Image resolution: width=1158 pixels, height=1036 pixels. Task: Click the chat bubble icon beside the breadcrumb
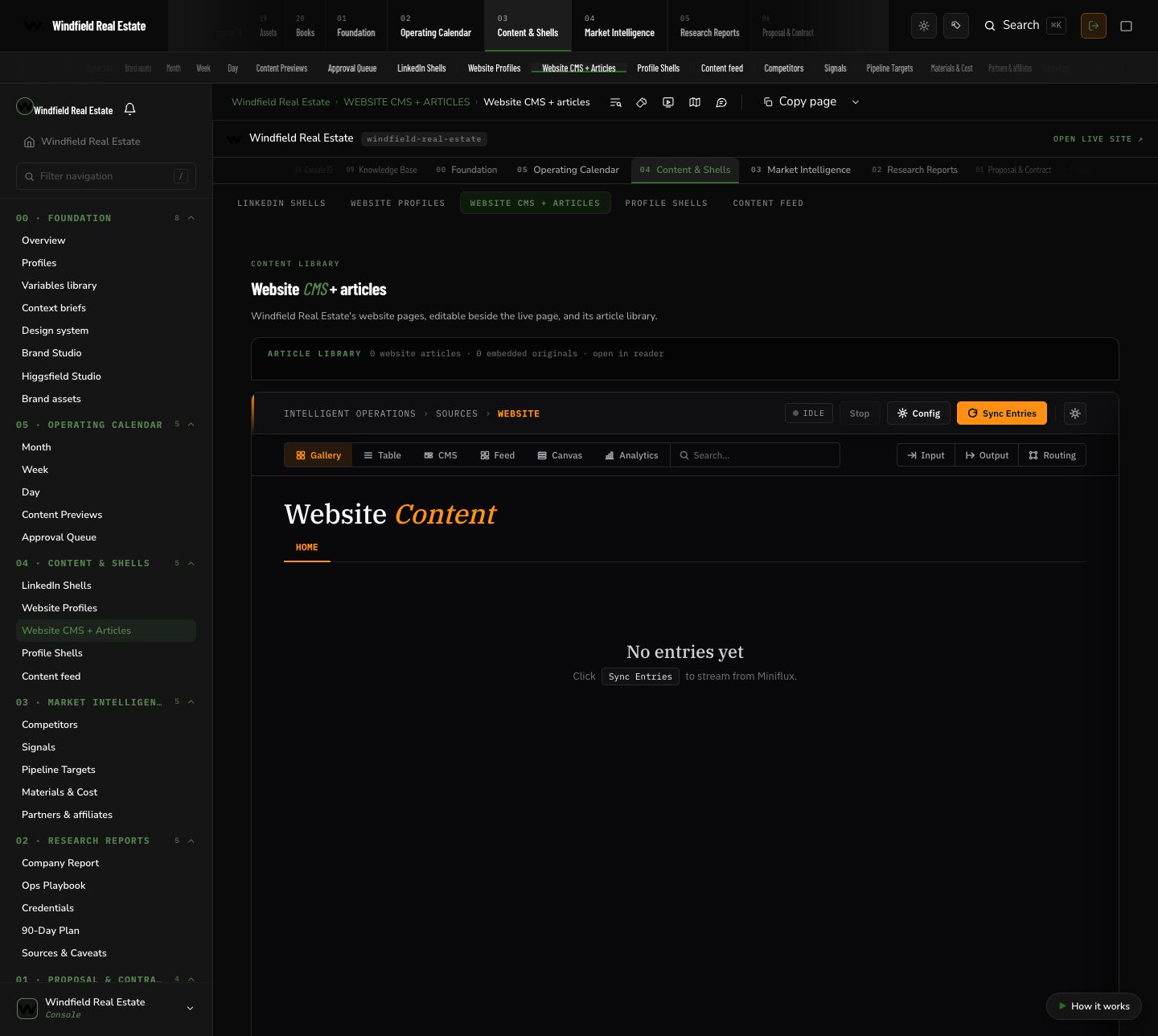coord(721,102)
